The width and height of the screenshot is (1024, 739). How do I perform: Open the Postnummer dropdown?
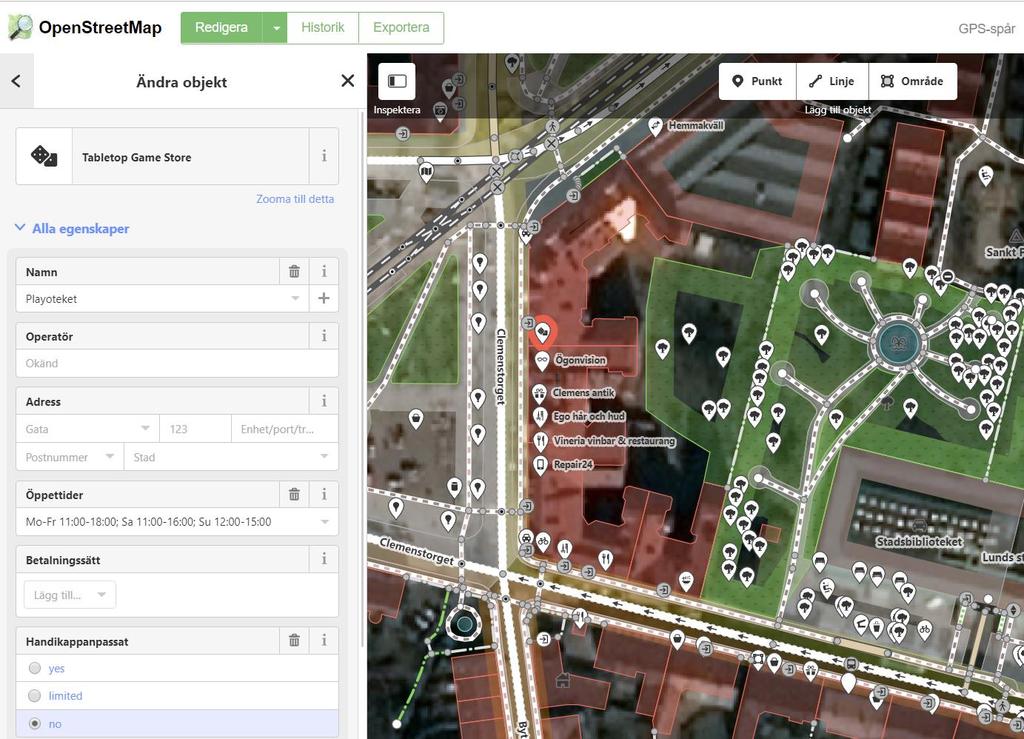tap(110, 456)
